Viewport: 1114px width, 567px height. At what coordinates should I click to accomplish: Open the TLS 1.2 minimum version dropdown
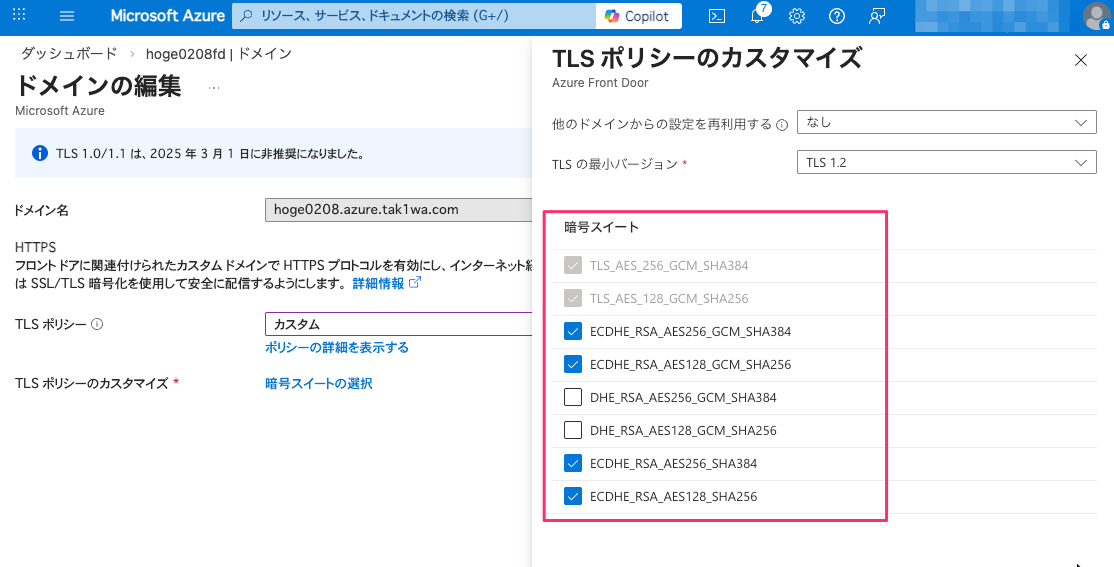946,163
